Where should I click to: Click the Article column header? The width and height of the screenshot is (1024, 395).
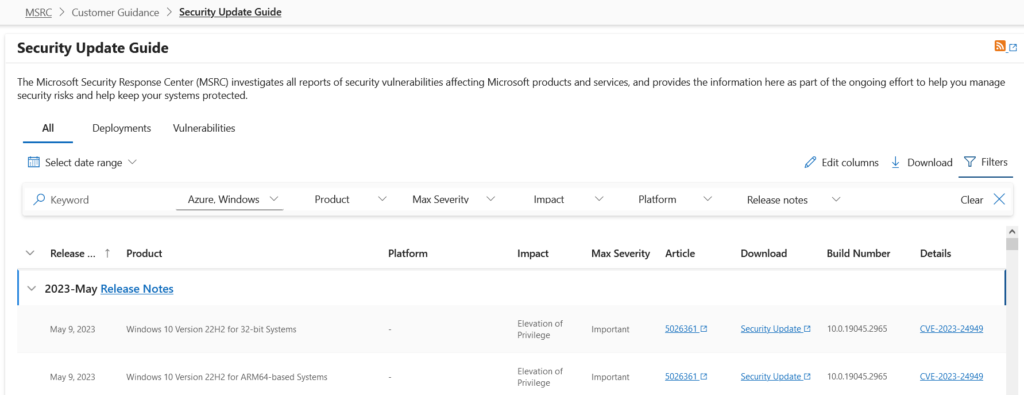[680, 253]
